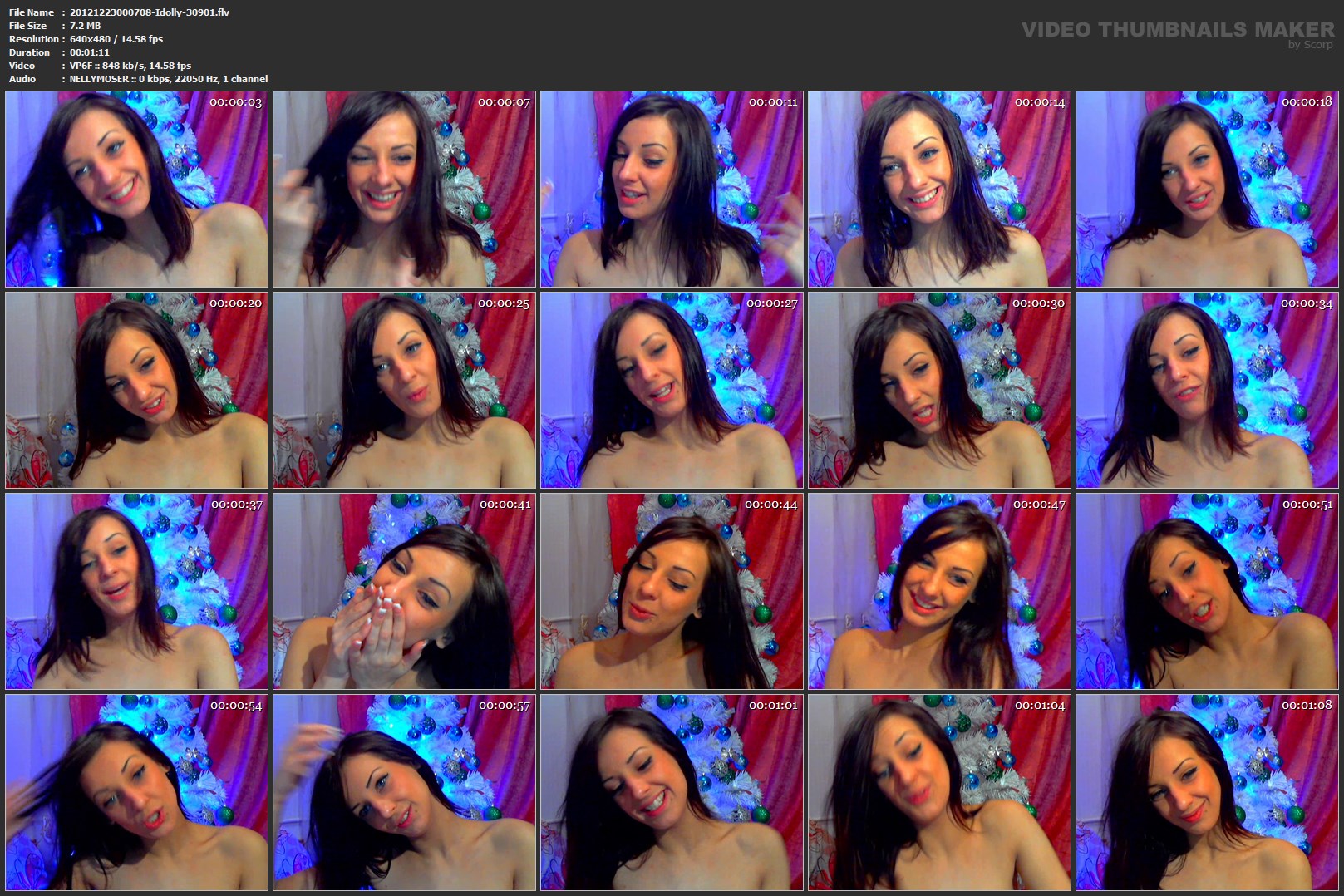This screenshot has height=896, width=1344.
Task: Open the frame stamped 00:00:47
Action: point(940,592)
